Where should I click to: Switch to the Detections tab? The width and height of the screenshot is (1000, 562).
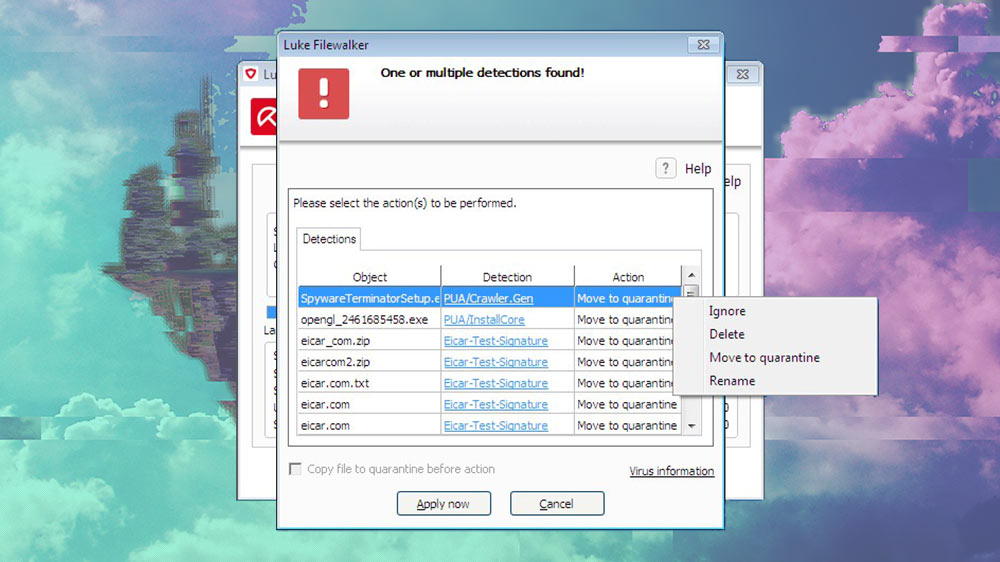329,239
